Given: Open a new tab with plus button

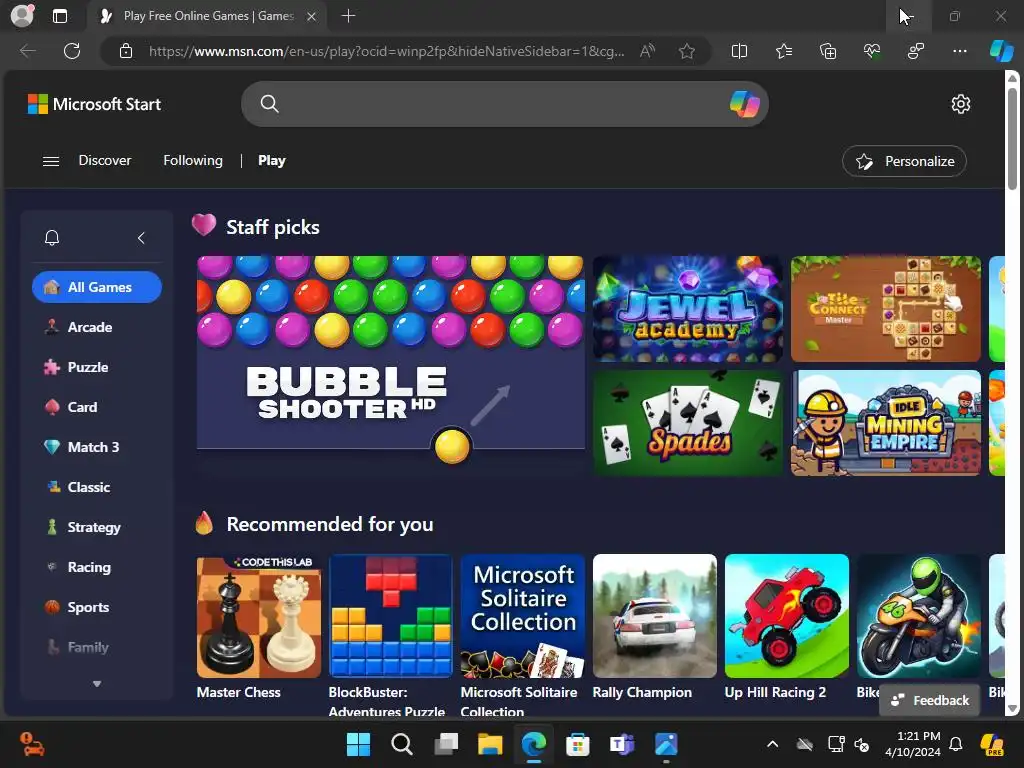Looking at the screenshot, I should tap(348, 16).
